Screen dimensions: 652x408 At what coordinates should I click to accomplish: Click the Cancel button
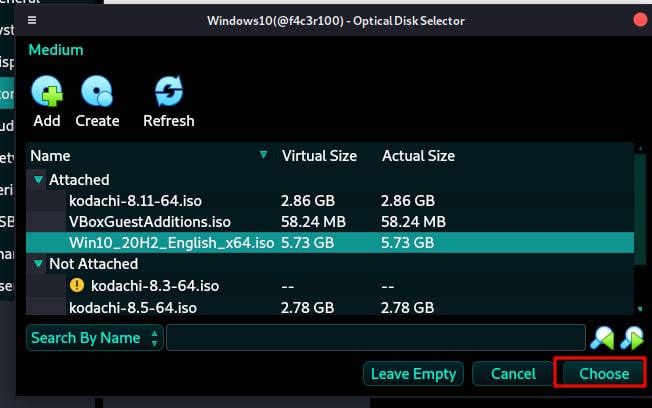[513, 374]
